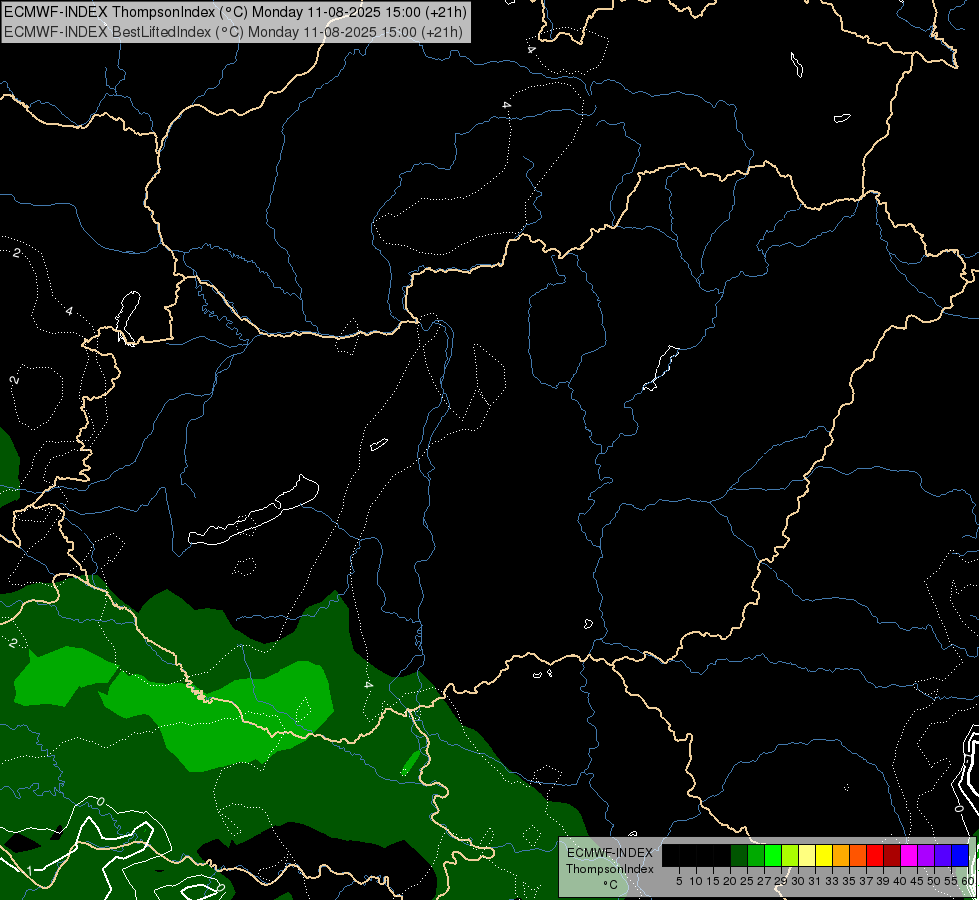This screenshot has width=979, height=900.
Task: Select the medium green 25–27 legend swatch
Action: (x=756, y=855)
